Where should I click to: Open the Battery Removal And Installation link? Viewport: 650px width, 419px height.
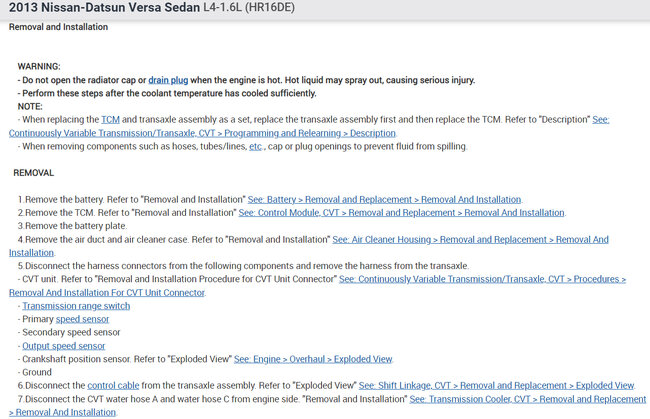point(385,199)
